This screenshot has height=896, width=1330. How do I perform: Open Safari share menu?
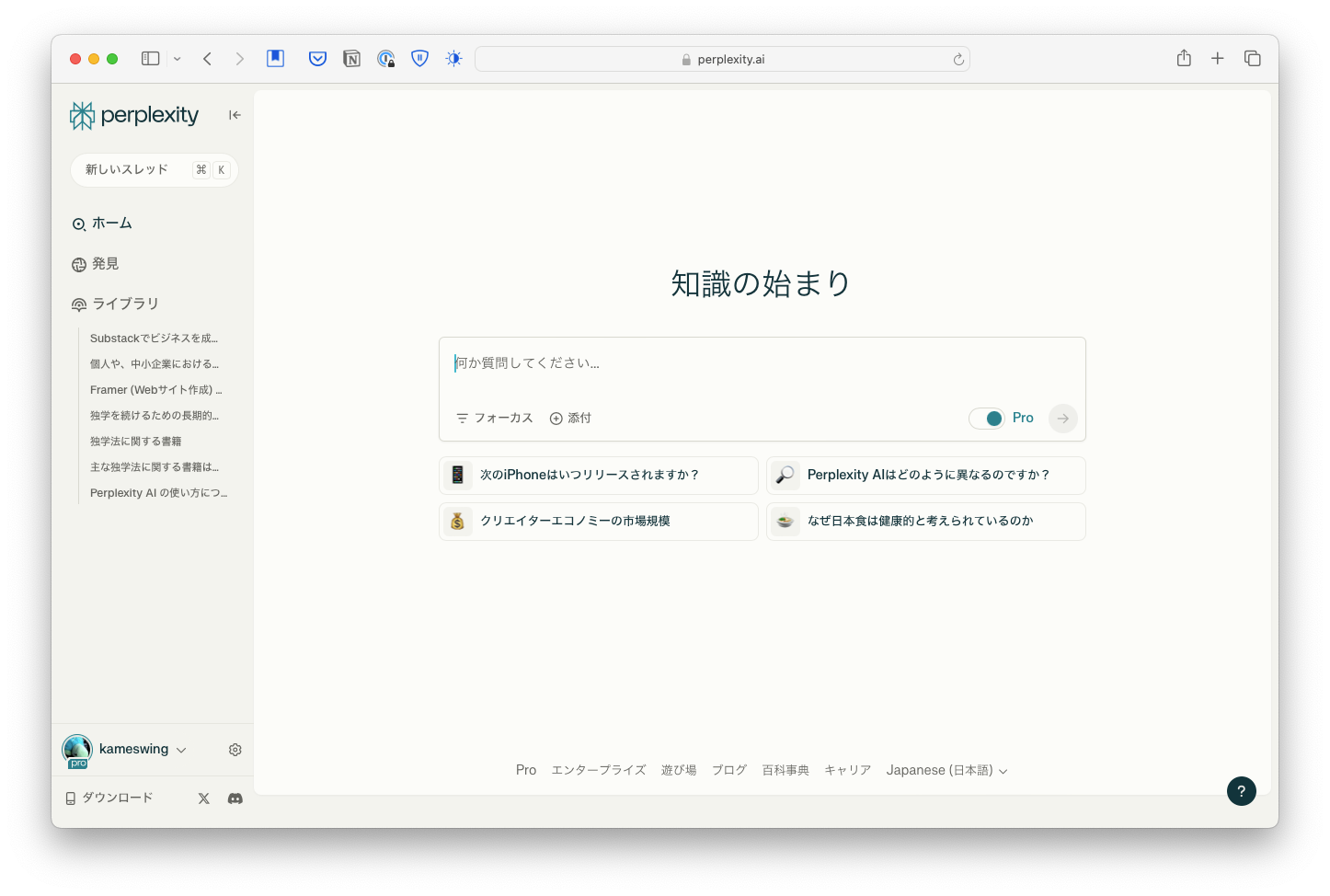(x=1184, y=58)
